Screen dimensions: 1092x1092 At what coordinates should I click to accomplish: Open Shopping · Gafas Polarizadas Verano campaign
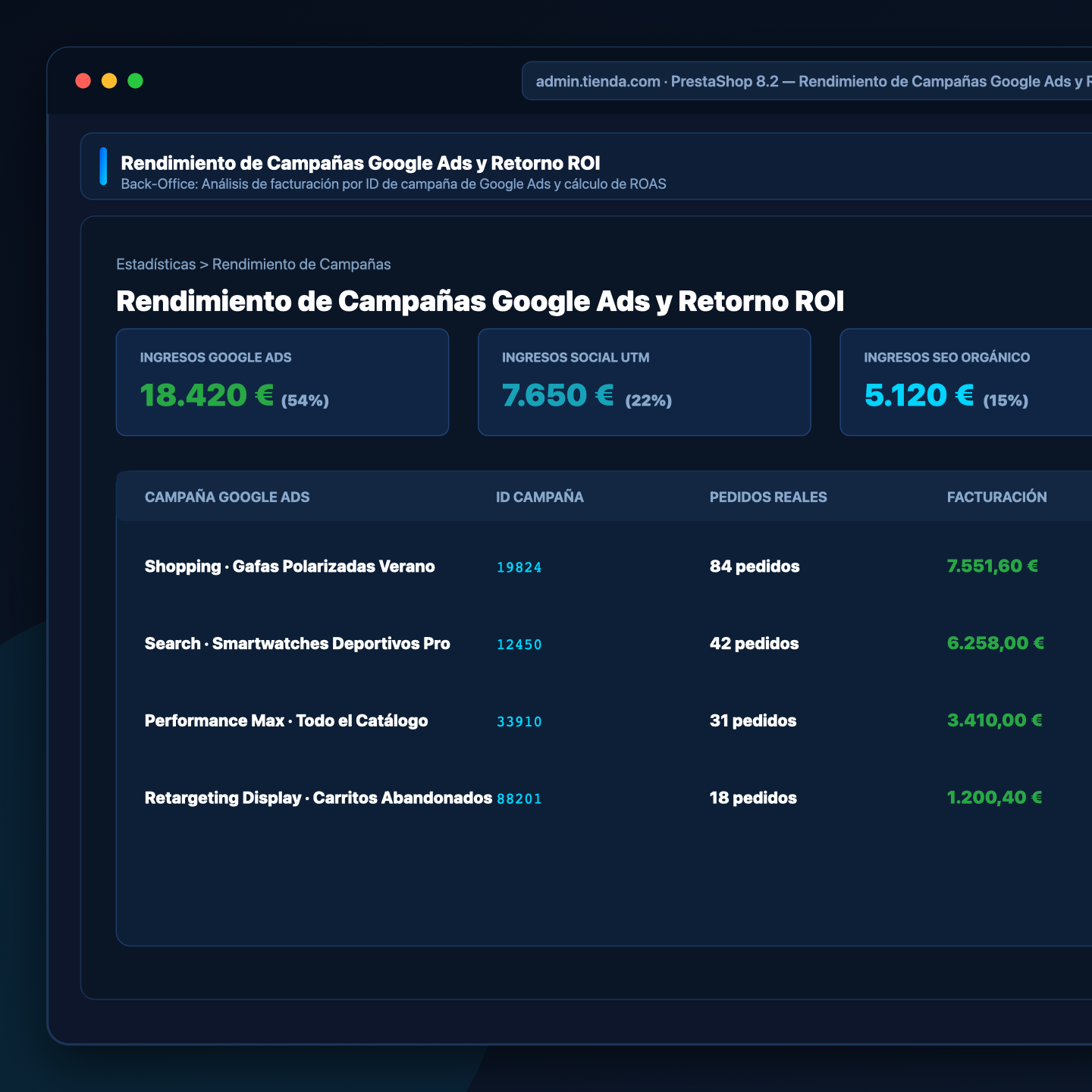(x=290, y=566)
